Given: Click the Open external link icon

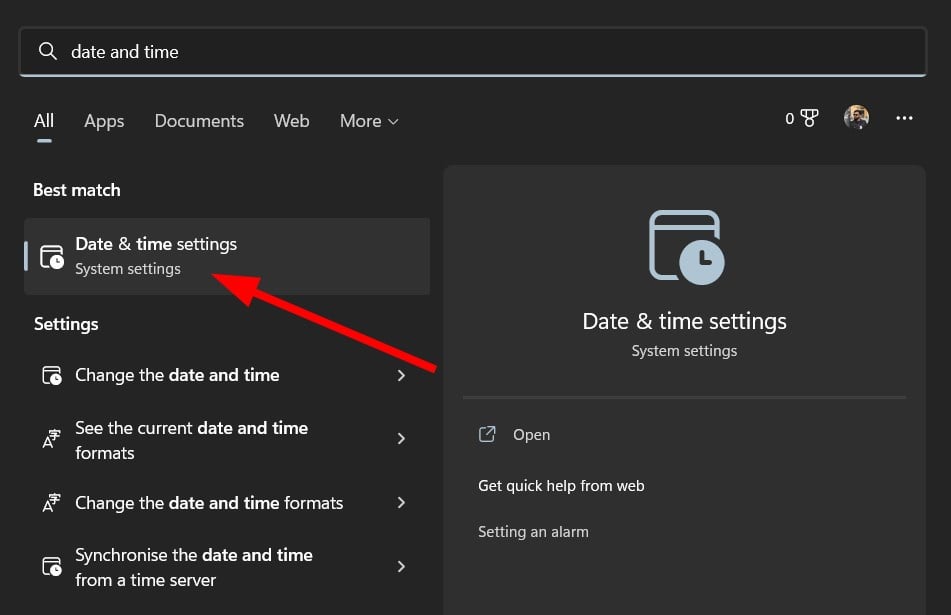Looking at the screenshot, I should tap(487, 434).
